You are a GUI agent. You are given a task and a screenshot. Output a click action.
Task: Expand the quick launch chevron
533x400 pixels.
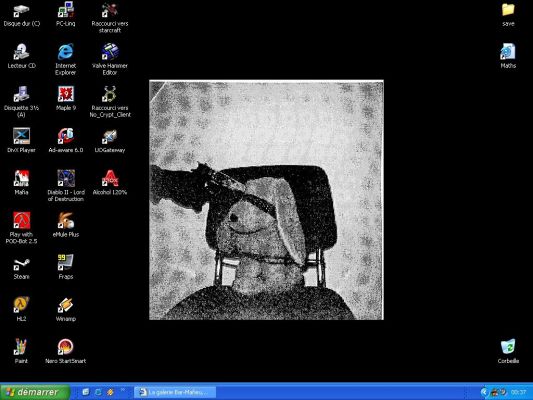(x=122, y=390)
